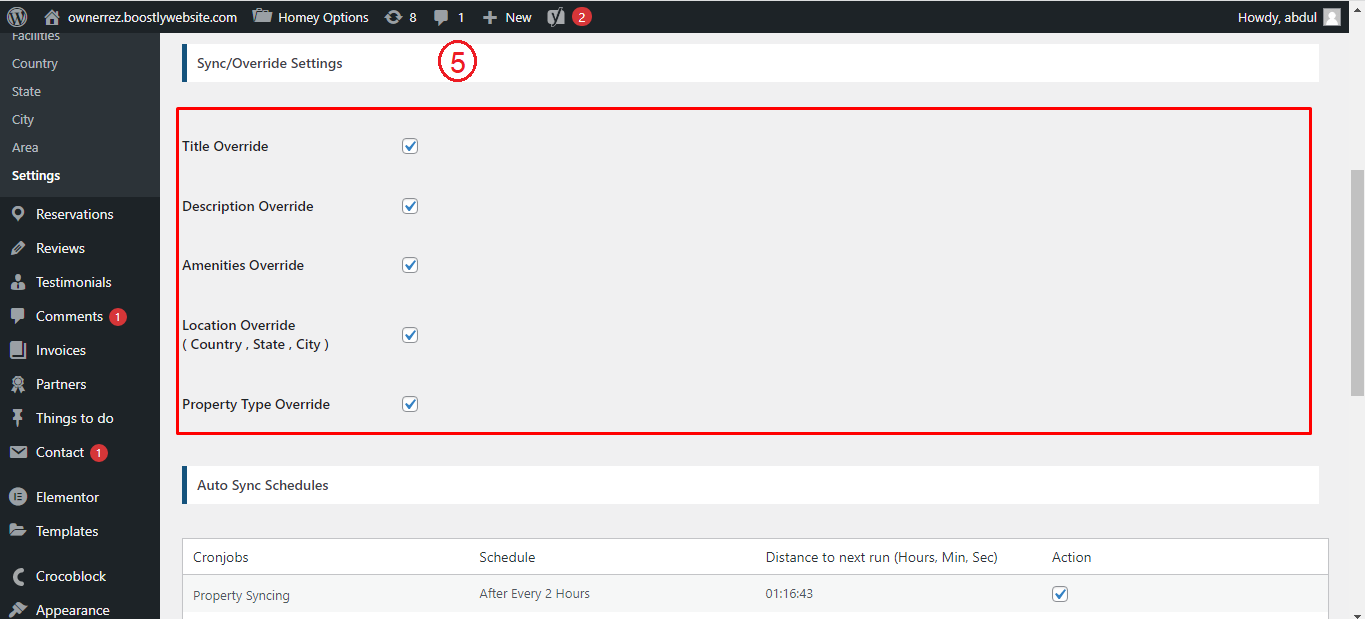The height and width of the screenshot is (619, 1365).
Task: Click the user avatar next to Howdy, abdul
Action: click(x=1332, y=17)
